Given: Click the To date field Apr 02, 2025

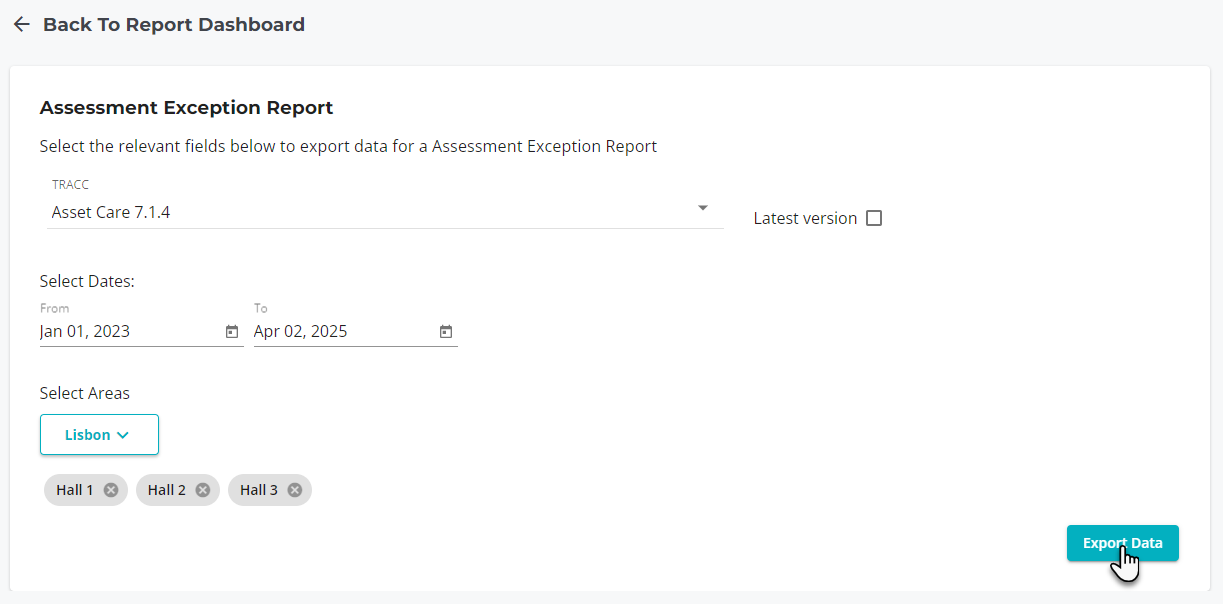Looking at the screenshot, I should [355, 332].
